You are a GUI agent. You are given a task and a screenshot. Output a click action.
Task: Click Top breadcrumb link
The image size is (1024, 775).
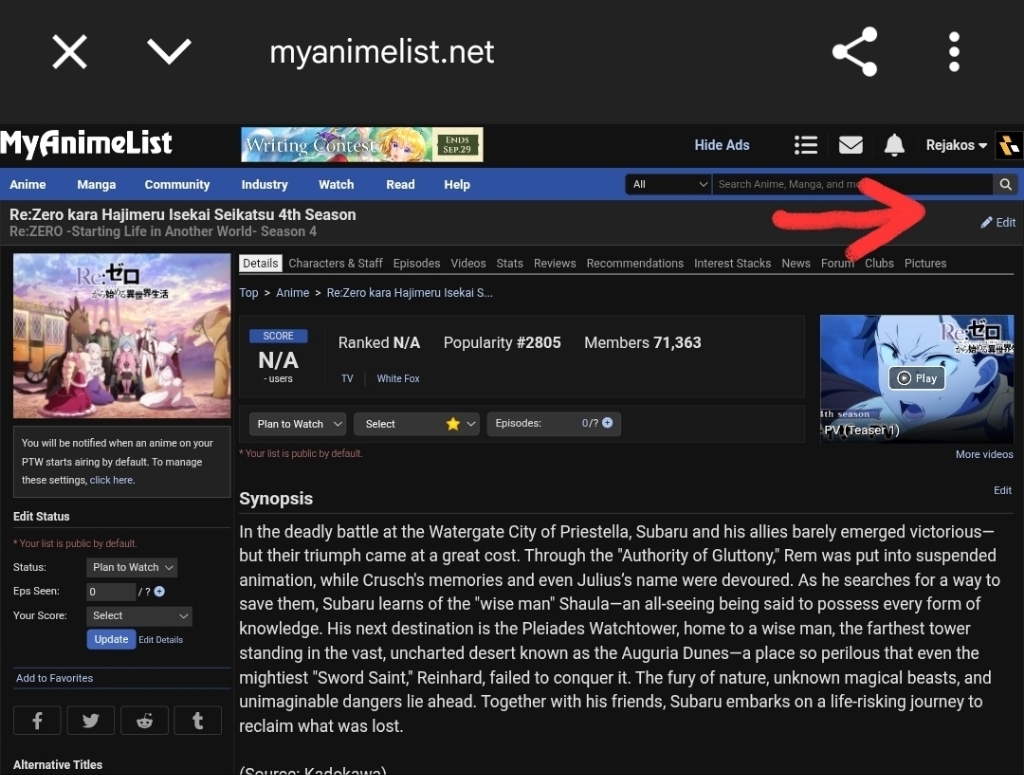[249, 293]
